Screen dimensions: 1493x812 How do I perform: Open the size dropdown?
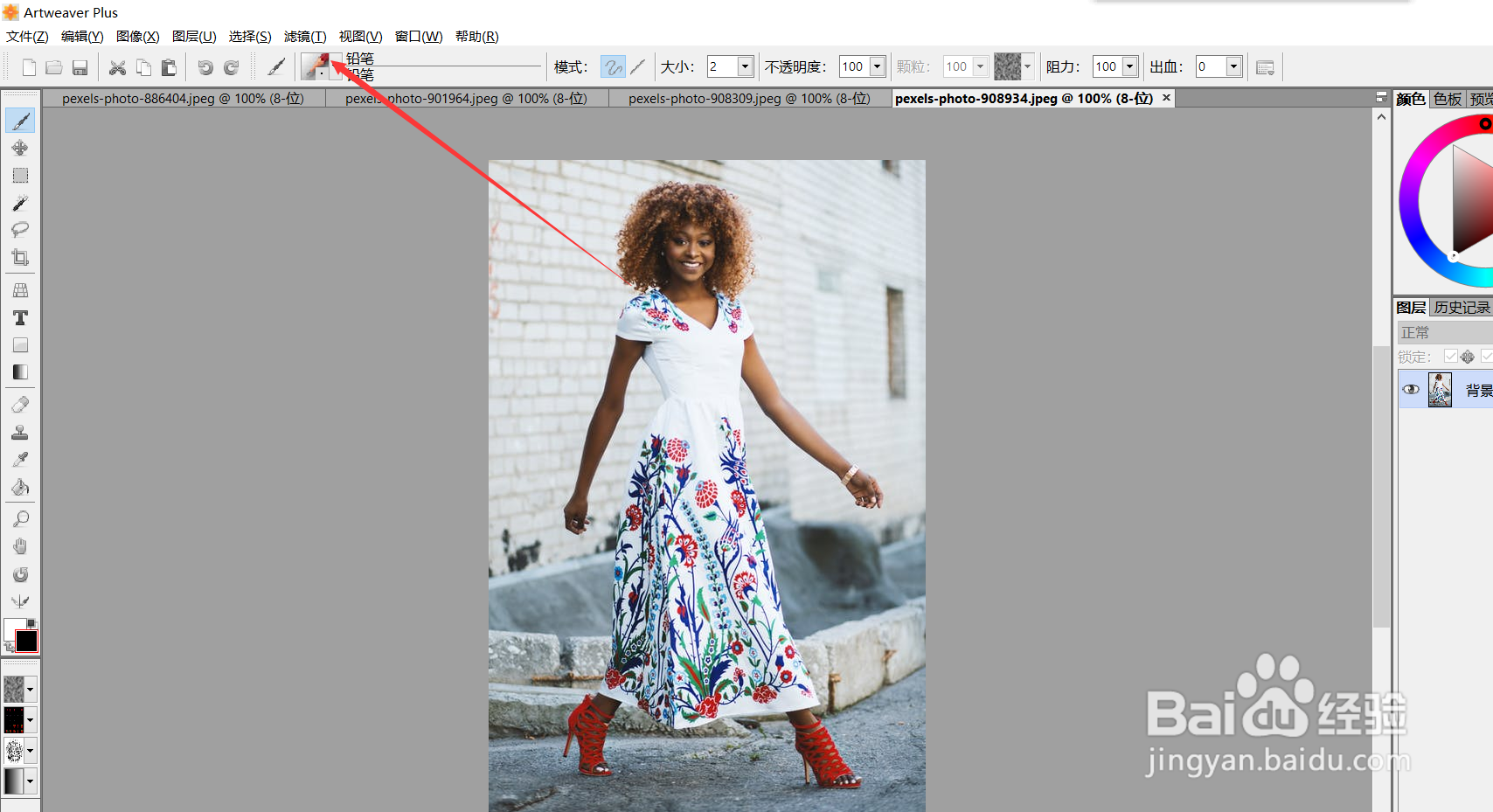coord(746,66)
